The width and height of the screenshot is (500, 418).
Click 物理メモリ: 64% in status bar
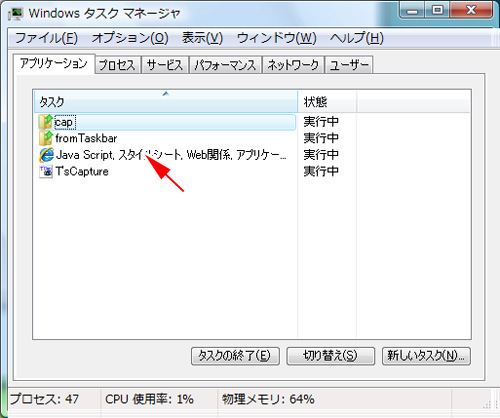coord(268,399)
